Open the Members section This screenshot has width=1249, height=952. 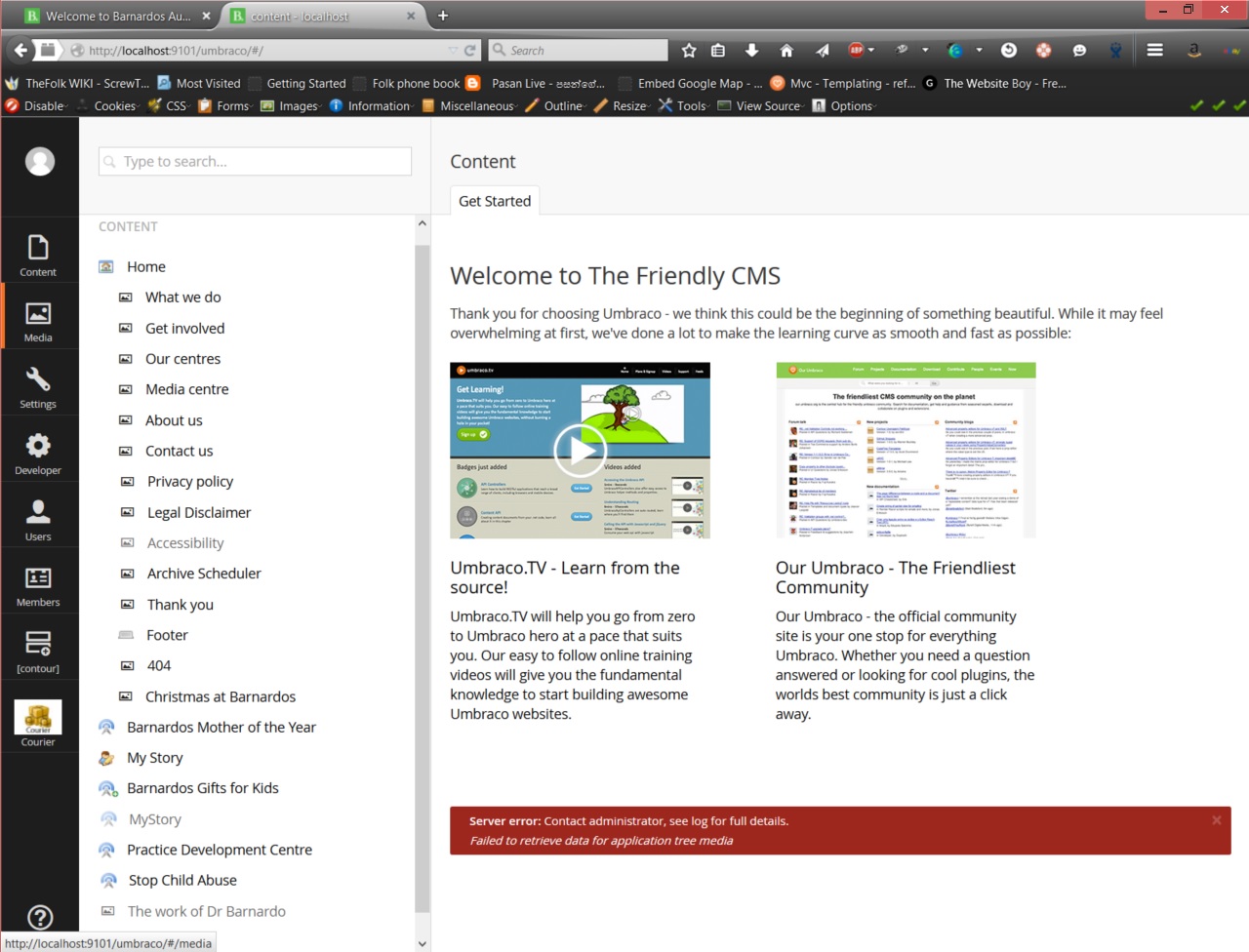coord(38,585)
